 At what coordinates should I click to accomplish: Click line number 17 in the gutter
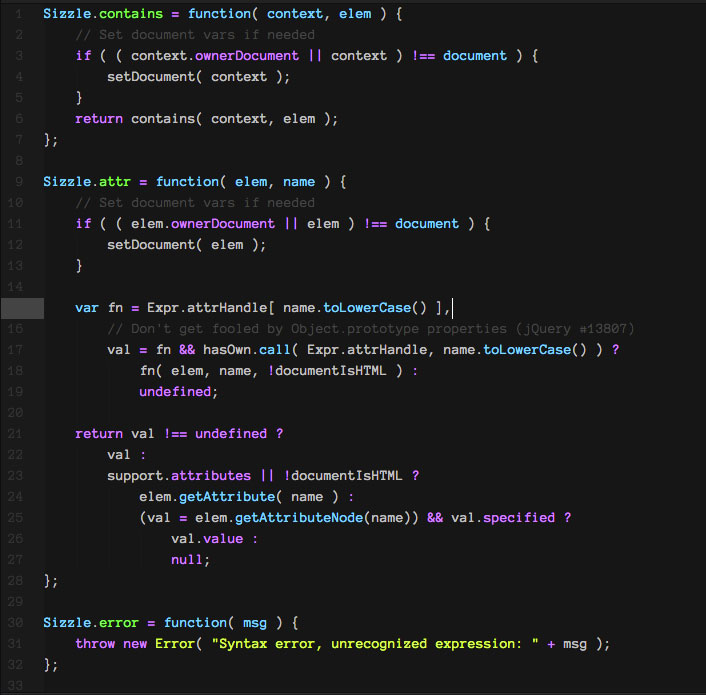(15, 350)
